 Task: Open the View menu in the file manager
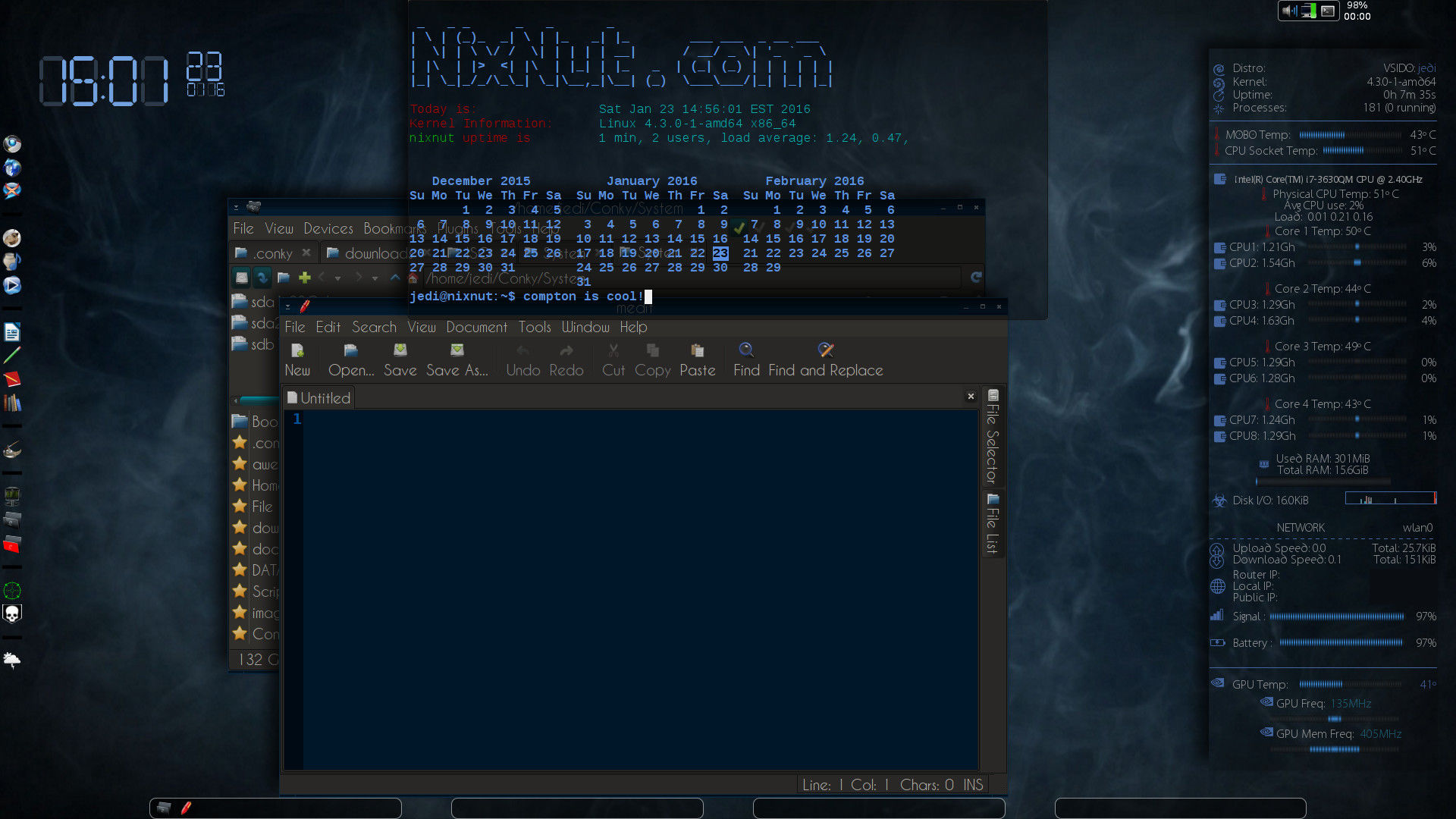(279, 228)
